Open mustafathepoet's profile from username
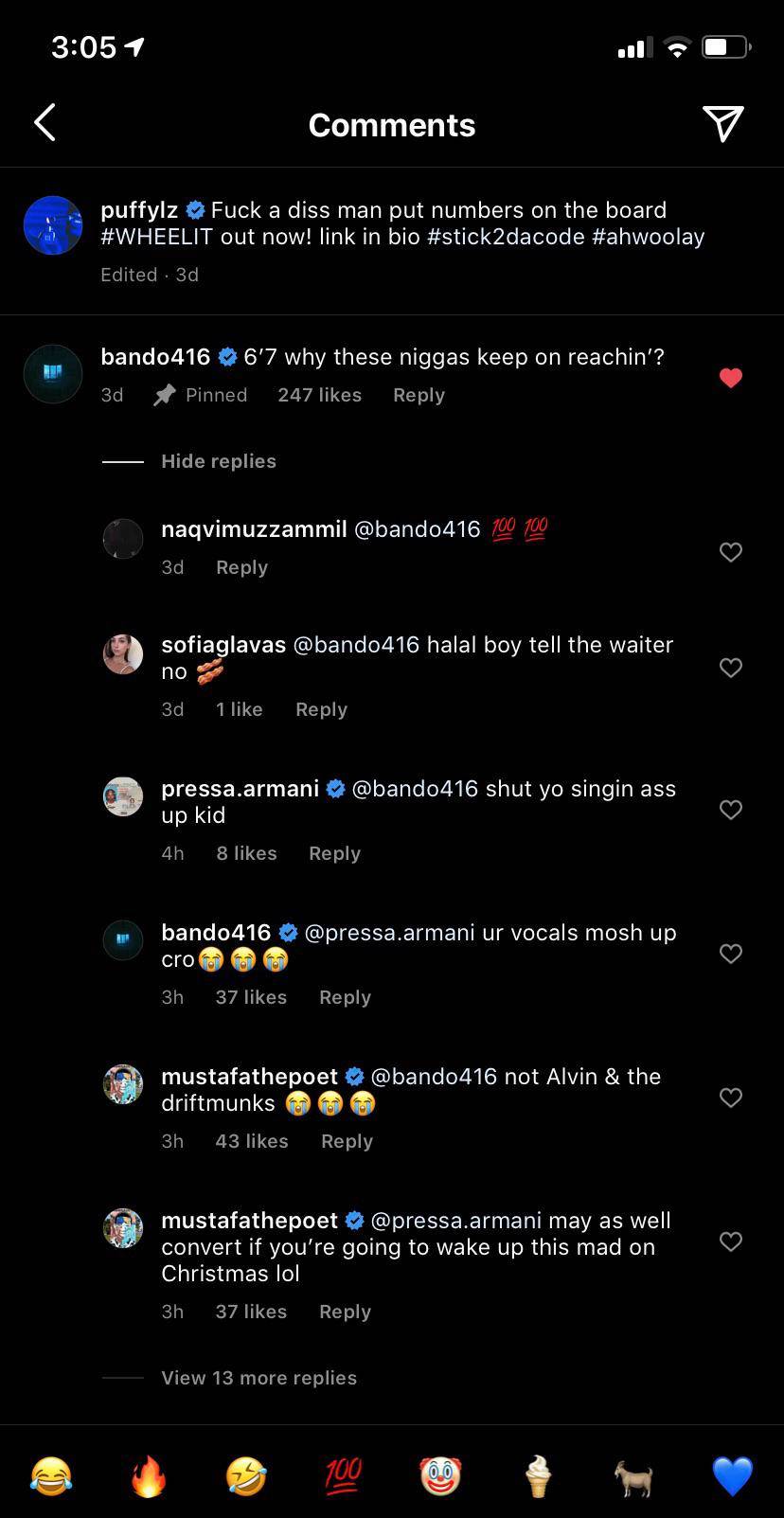 coord(249,1077)
